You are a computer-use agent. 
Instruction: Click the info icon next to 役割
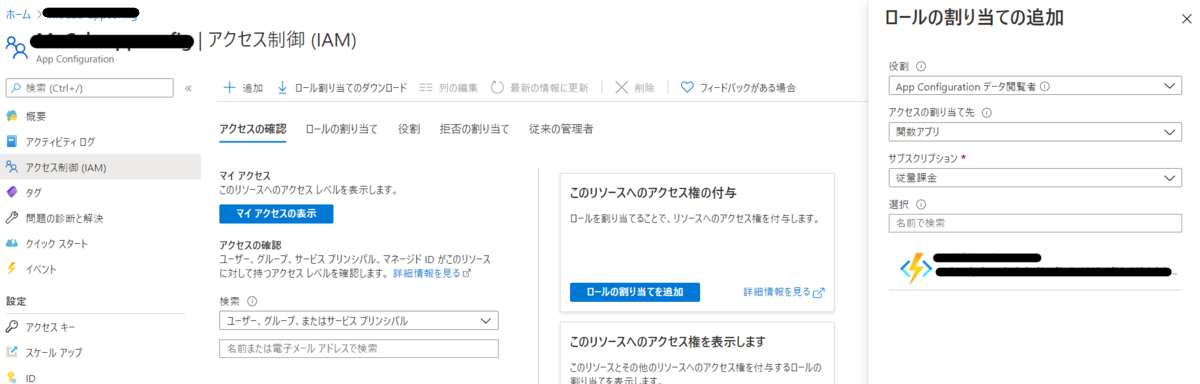click(x=921, y=66)
